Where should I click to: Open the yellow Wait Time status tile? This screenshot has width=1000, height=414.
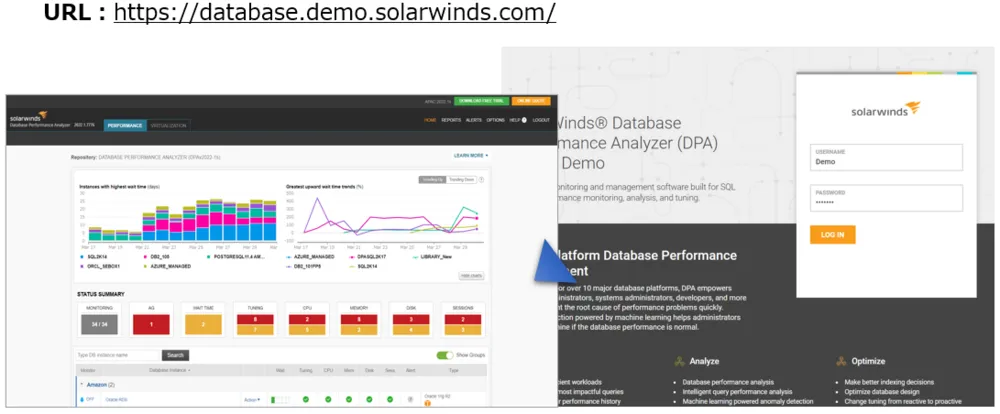(203, 324)
